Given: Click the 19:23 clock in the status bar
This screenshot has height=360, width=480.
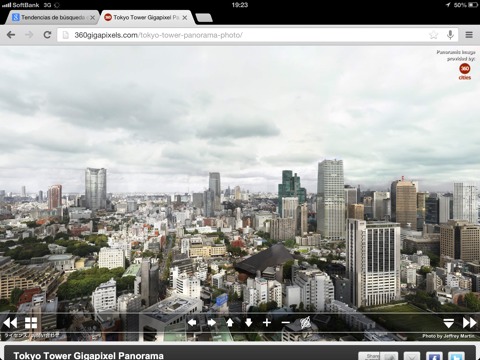Looking at the screenshot, I should [240, 5].
